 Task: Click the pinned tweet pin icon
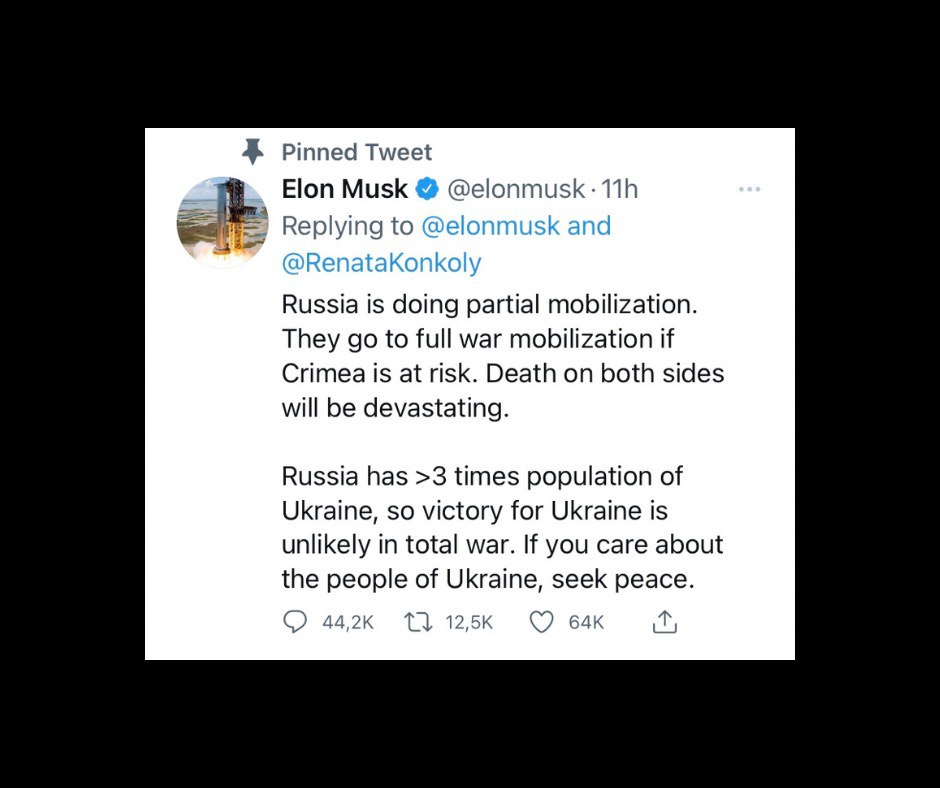[254, 151]
